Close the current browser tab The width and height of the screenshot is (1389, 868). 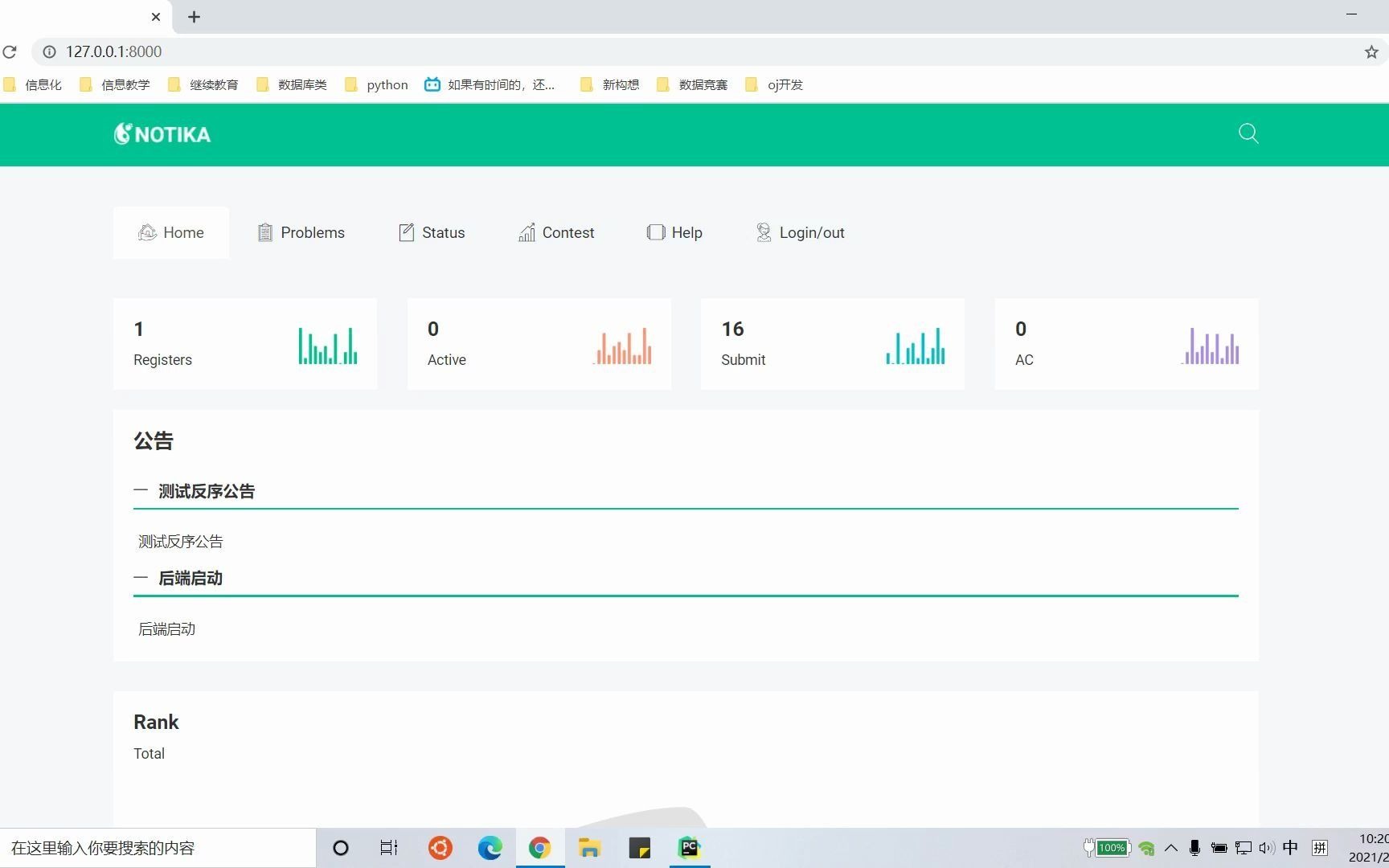point(156,17)
